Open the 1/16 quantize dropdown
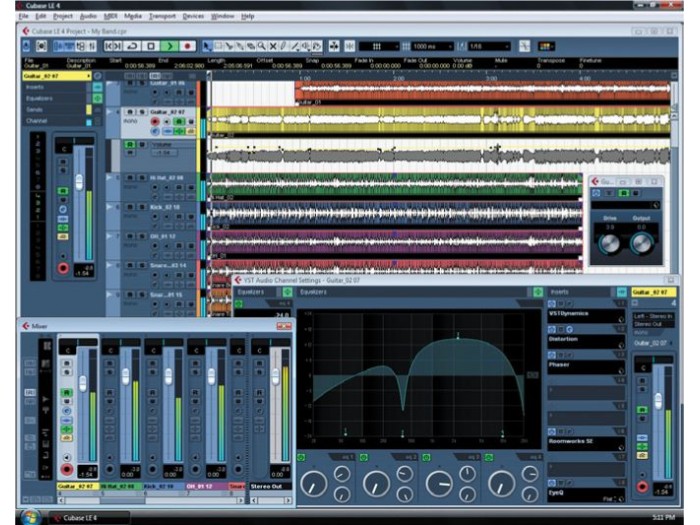The image size is (700, 525). (x=489, y=46)
